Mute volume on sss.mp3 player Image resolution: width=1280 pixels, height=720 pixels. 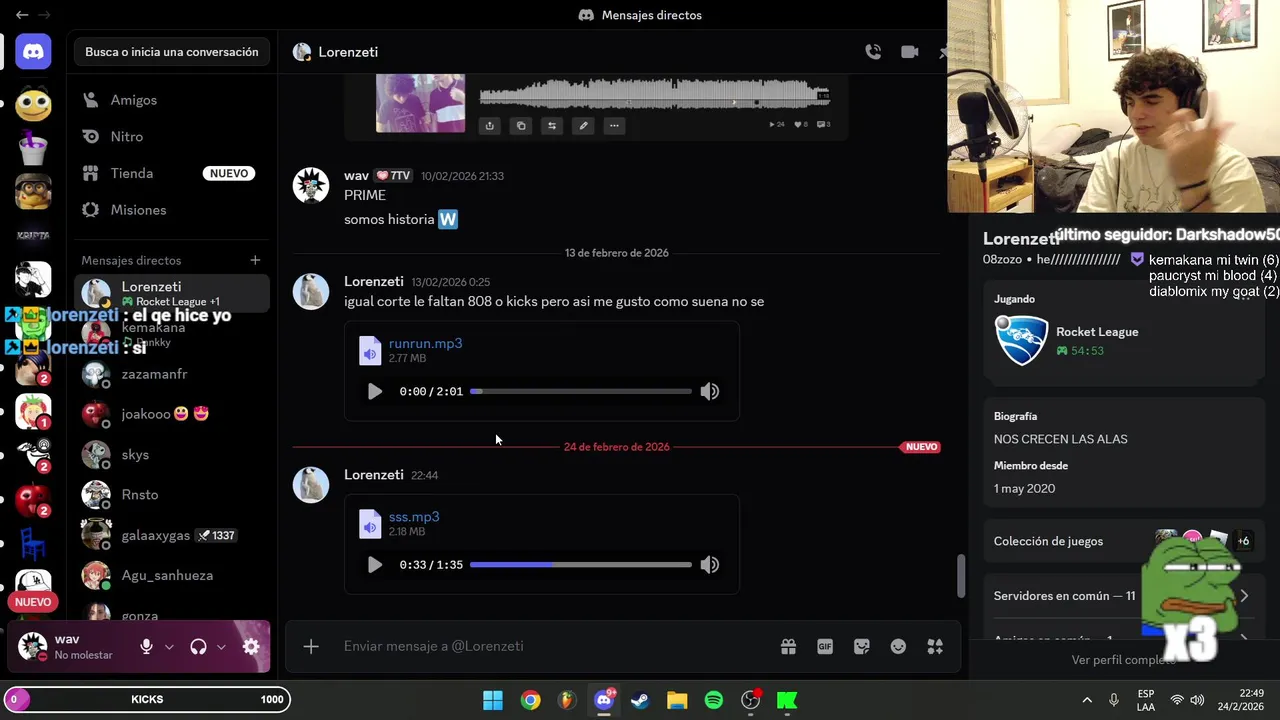[x=710, y=565]
